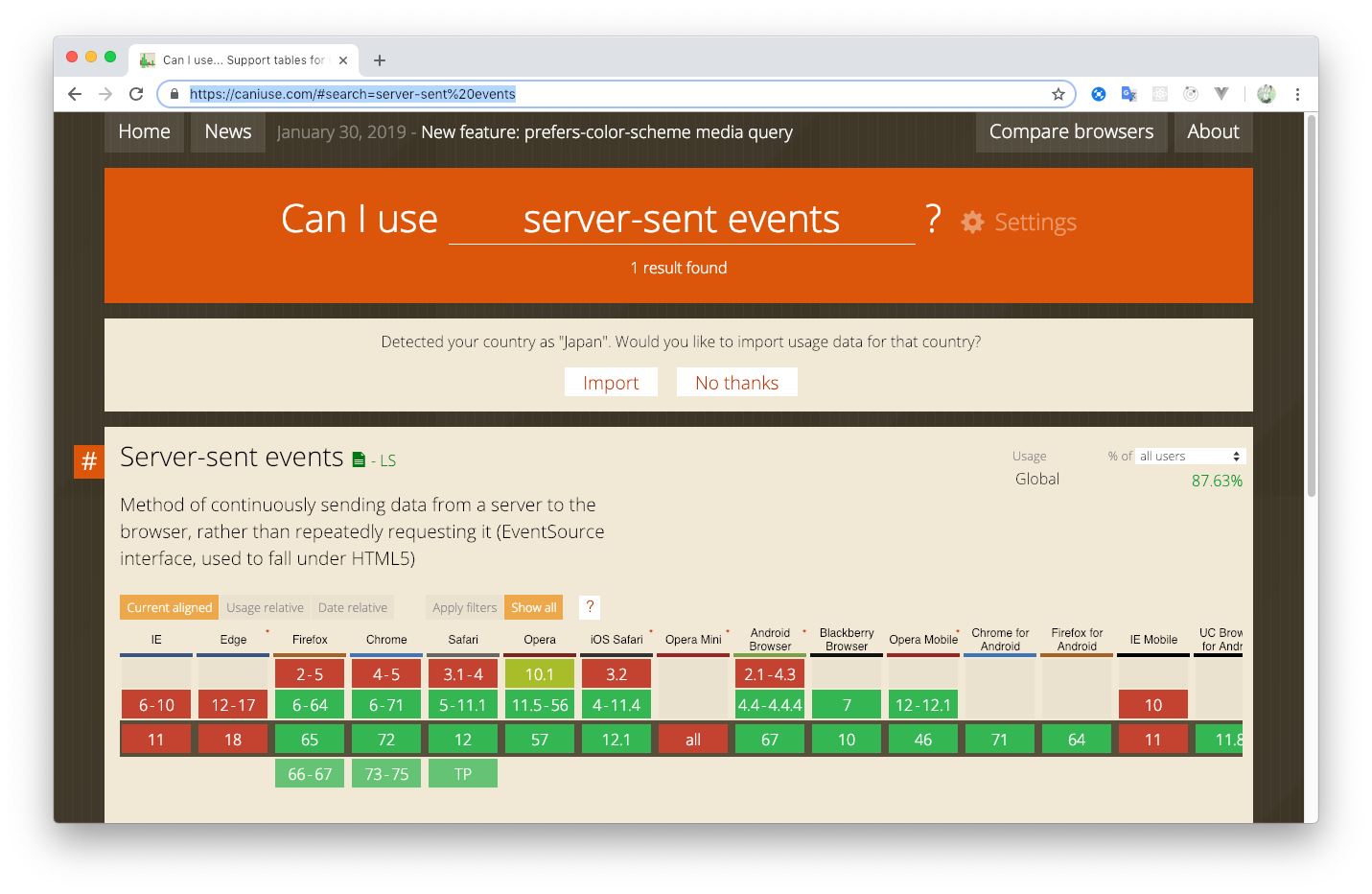The width and height of the screenshot is (1372, 894).
Task: Click the LS status label
Action: pyautogui.click(x=387, y=461)
